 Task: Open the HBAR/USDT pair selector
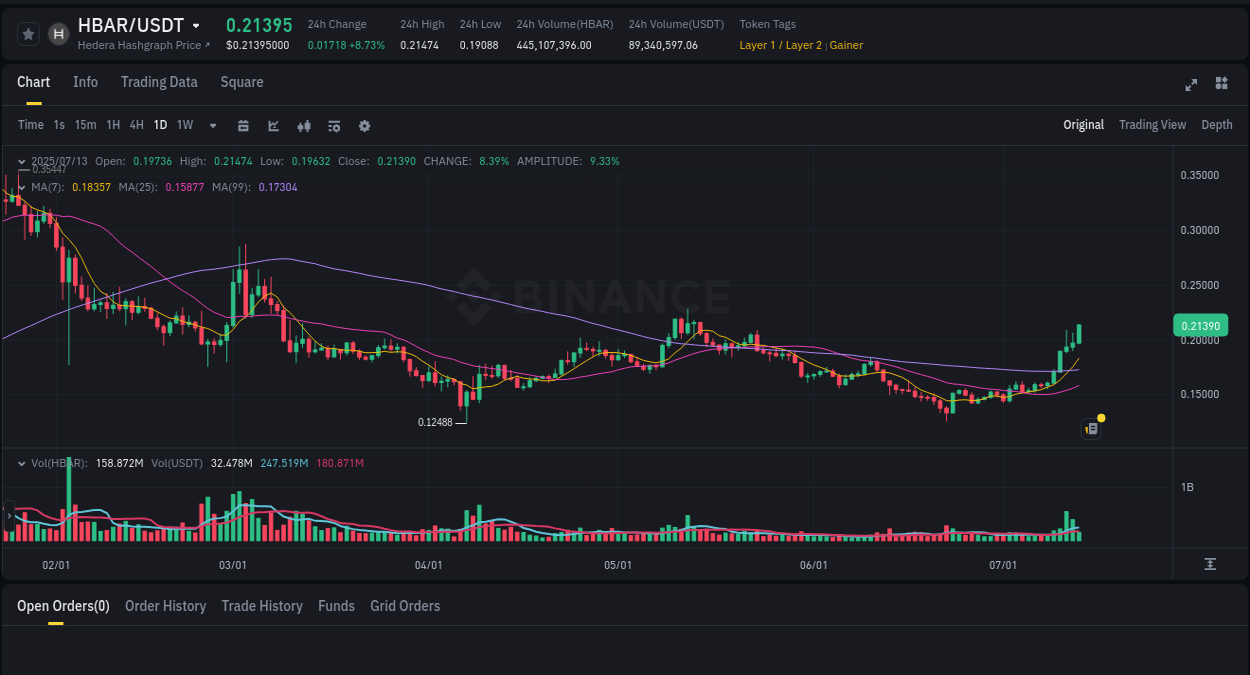(x=134, y=25)
